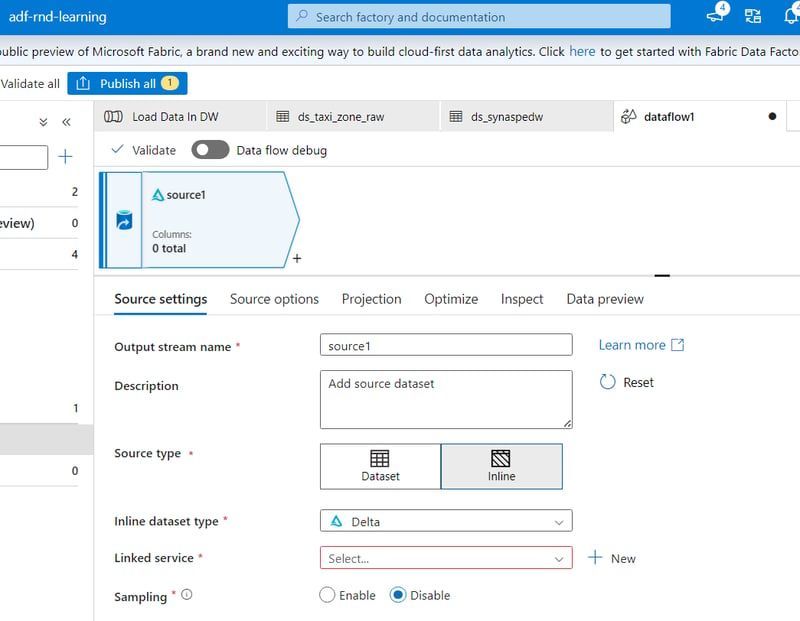
Task: Click the Output stream name input field
Action: [x=446, y=345]
